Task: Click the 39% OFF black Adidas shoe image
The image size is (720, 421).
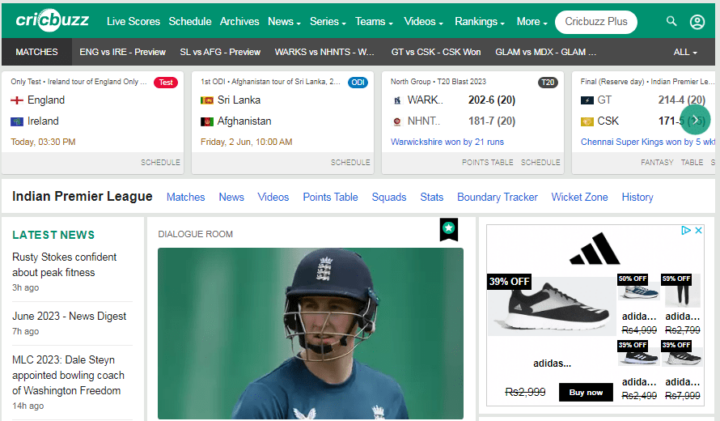Action: 550,305
